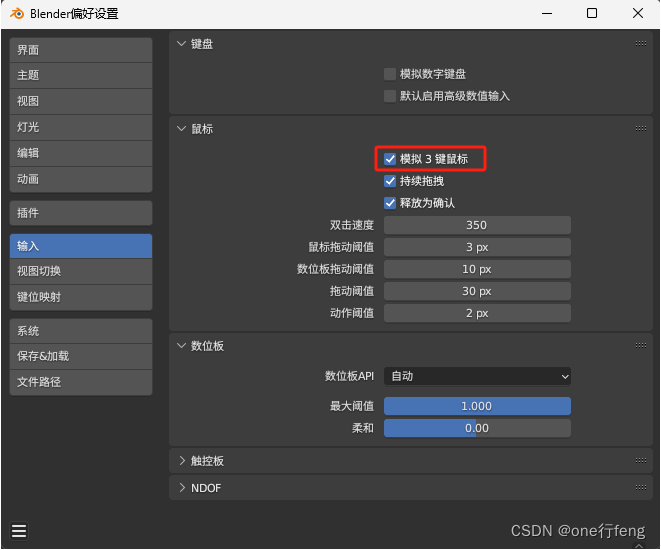Click the 柔和 slider at 0.00

click(x=477, y=428)
